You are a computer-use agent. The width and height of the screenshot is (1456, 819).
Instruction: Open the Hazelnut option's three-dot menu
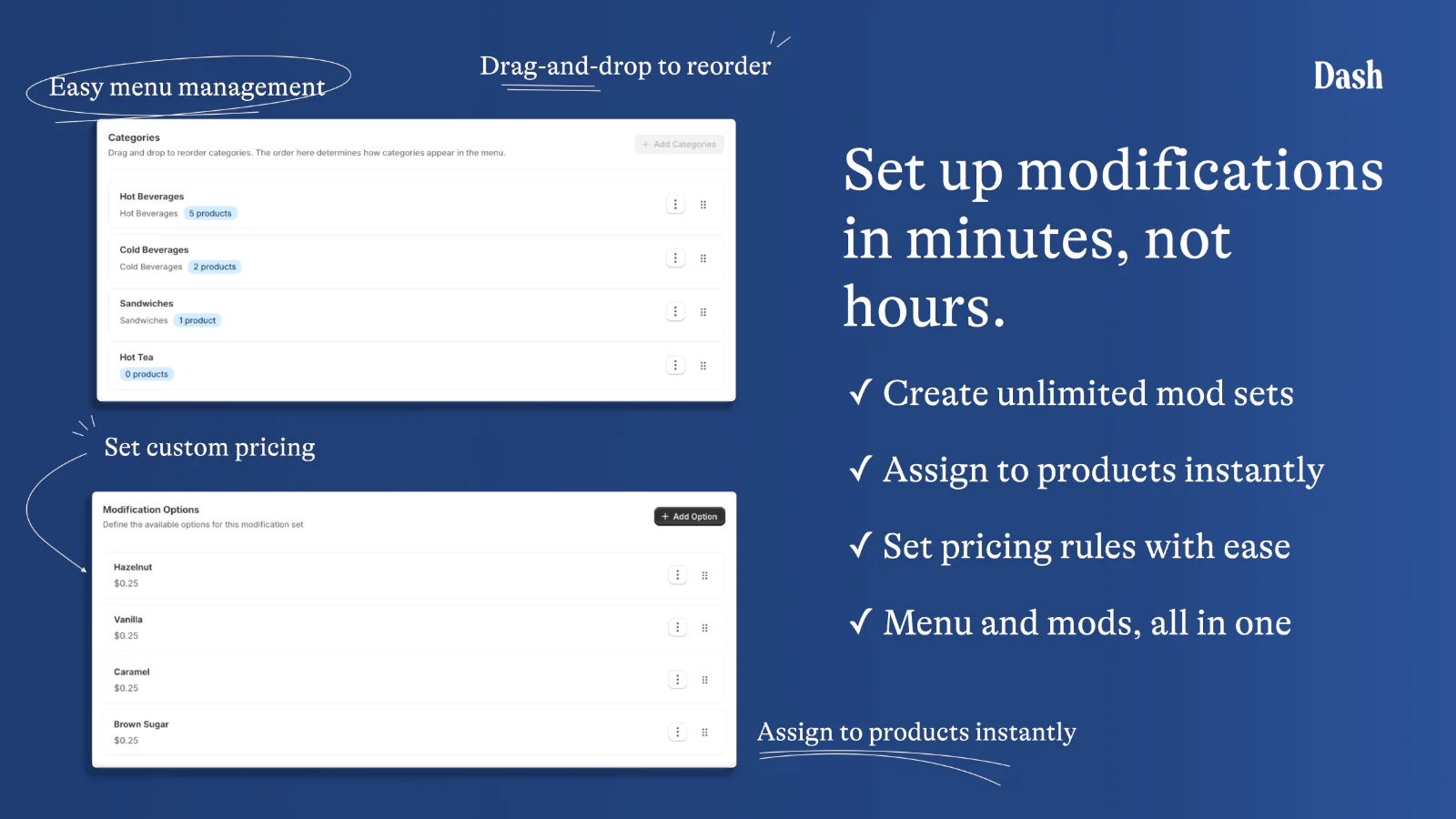click(678, 575)
